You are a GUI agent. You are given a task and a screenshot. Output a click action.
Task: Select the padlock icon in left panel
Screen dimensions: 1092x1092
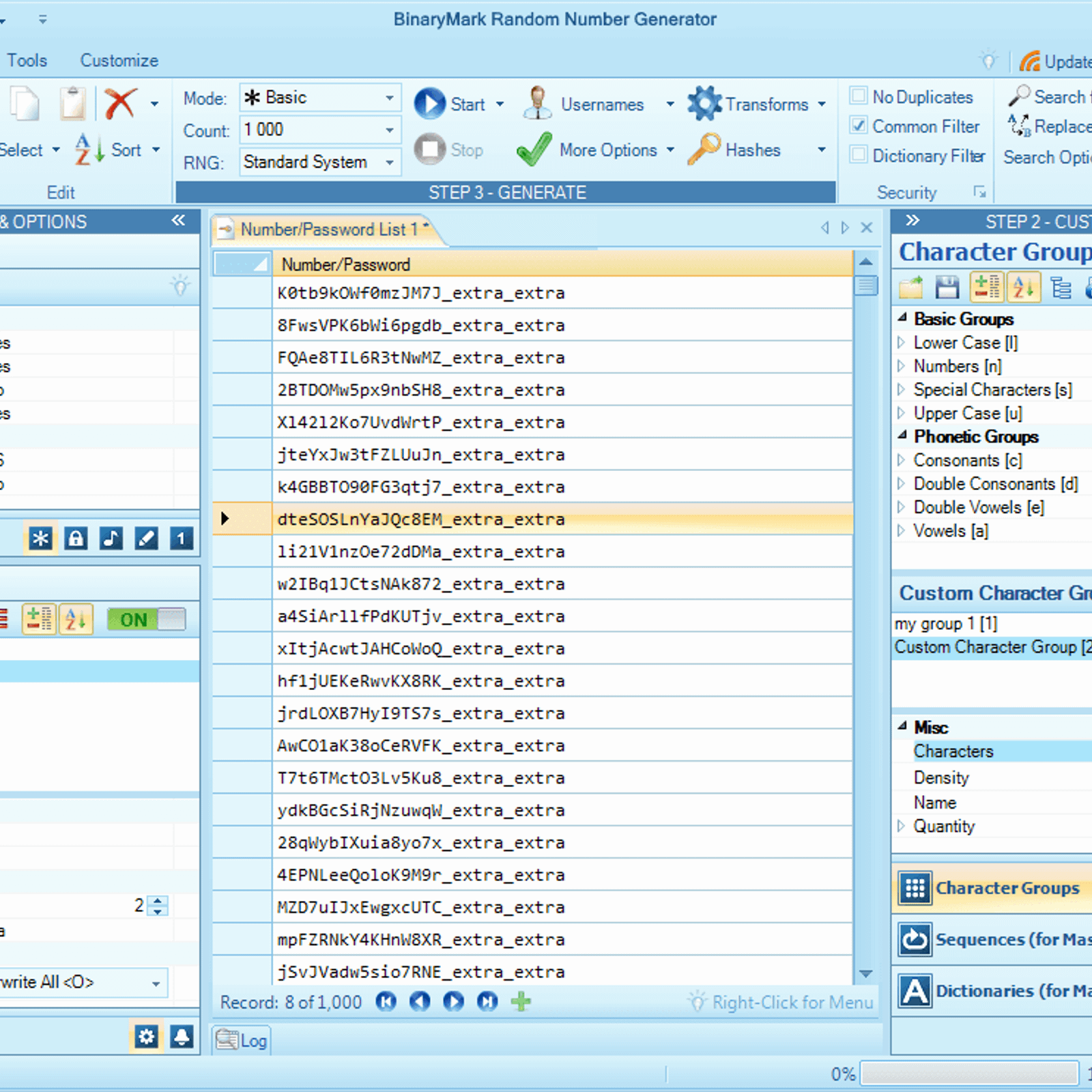point(76,539)
